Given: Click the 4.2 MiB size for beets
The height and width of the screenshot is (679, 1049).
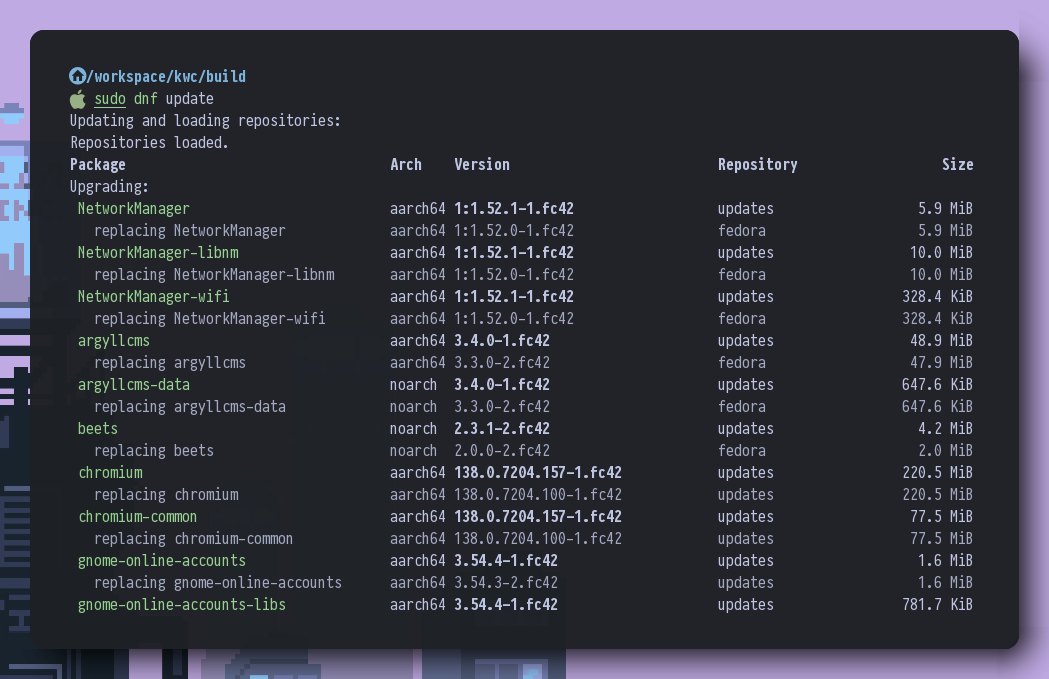Looking at the screenshot, I should pyautogui.click(x=945, y=429).
